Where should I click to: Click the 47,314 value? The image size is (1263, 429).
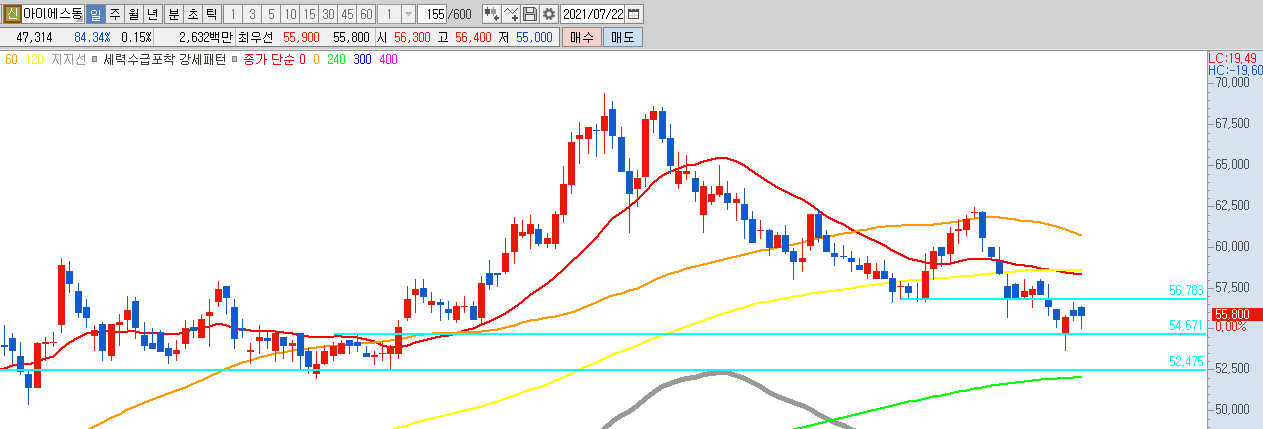point(34,37)
